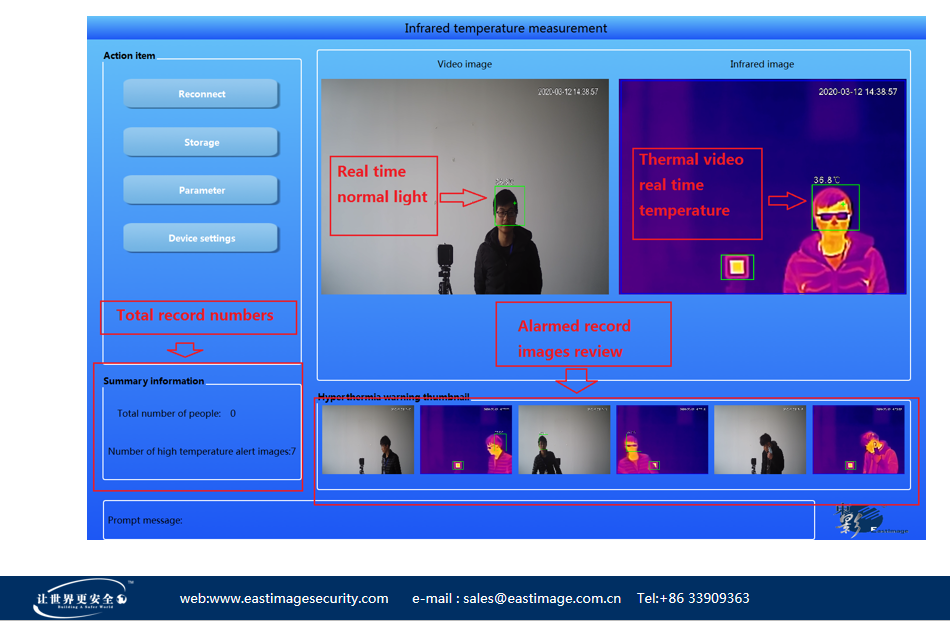Select the live Video image feed
950x621 pixels.
(465, 187)
